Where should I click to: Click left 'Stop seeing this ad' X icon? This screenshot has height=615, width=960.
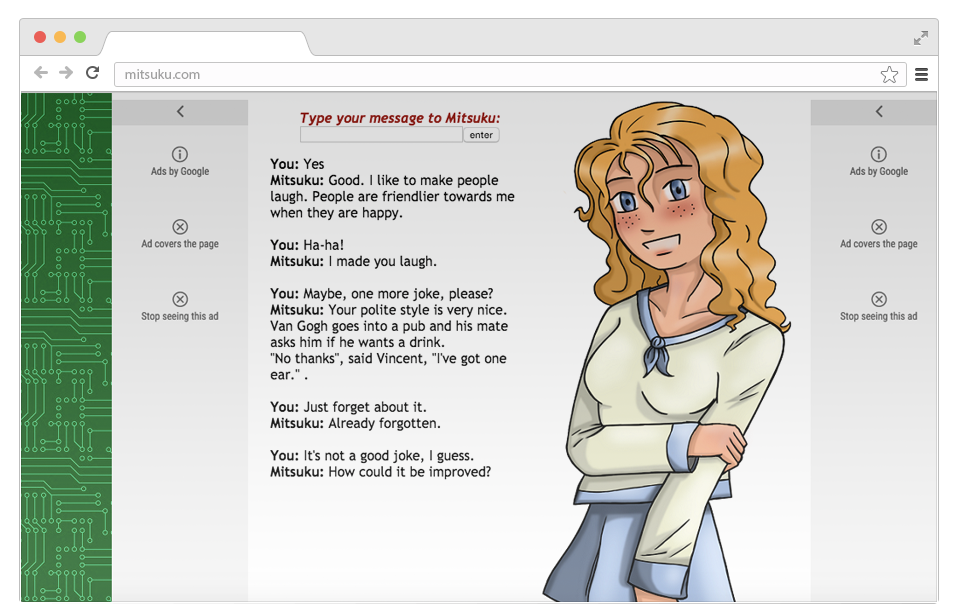(180, 299)
